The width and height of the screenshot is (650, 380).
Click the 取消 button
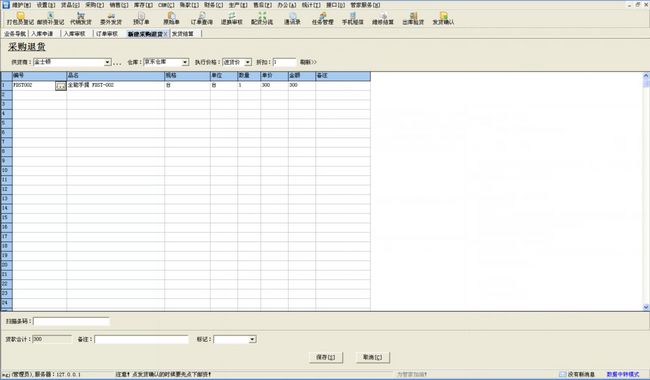[373, 357]
